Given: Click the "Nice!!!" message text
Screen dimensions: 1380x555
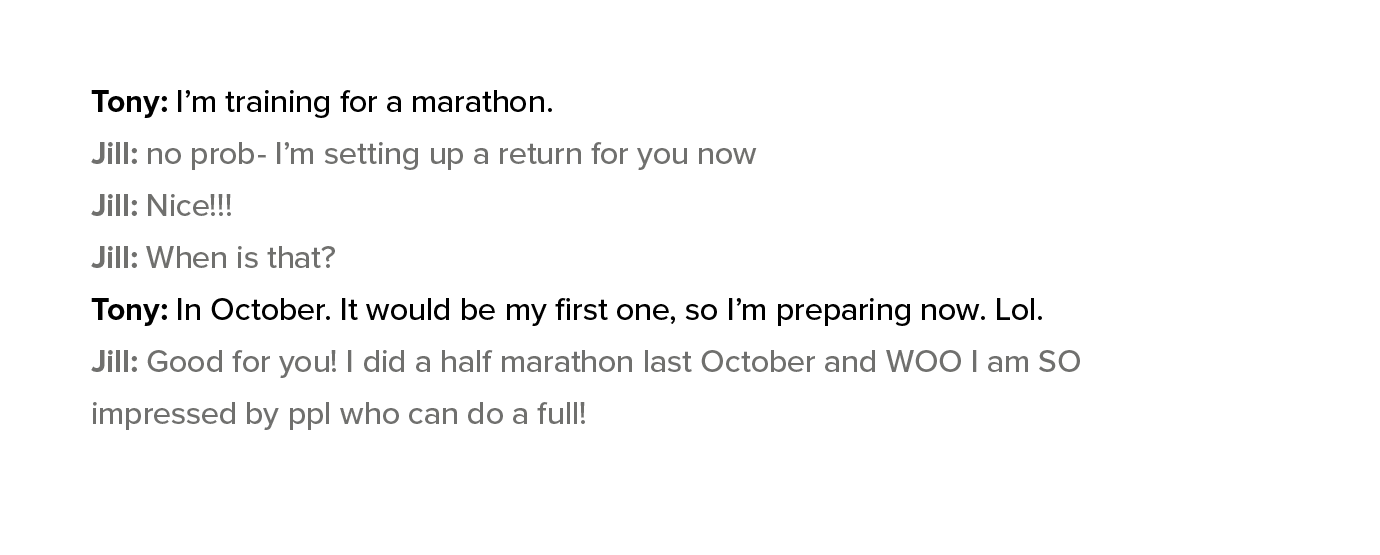Looking at the screenshot, I should [x=189, y=207].
